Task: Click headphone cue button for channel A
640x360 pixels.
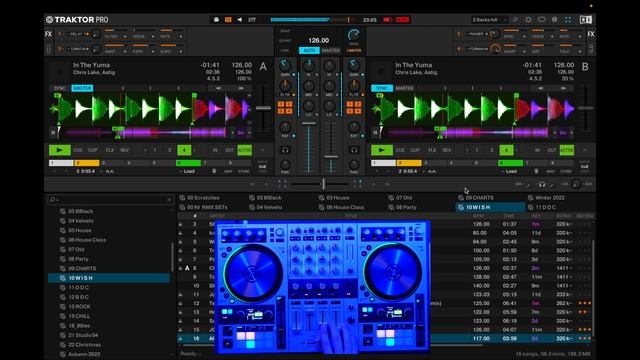Action: [x=285, y=150]
